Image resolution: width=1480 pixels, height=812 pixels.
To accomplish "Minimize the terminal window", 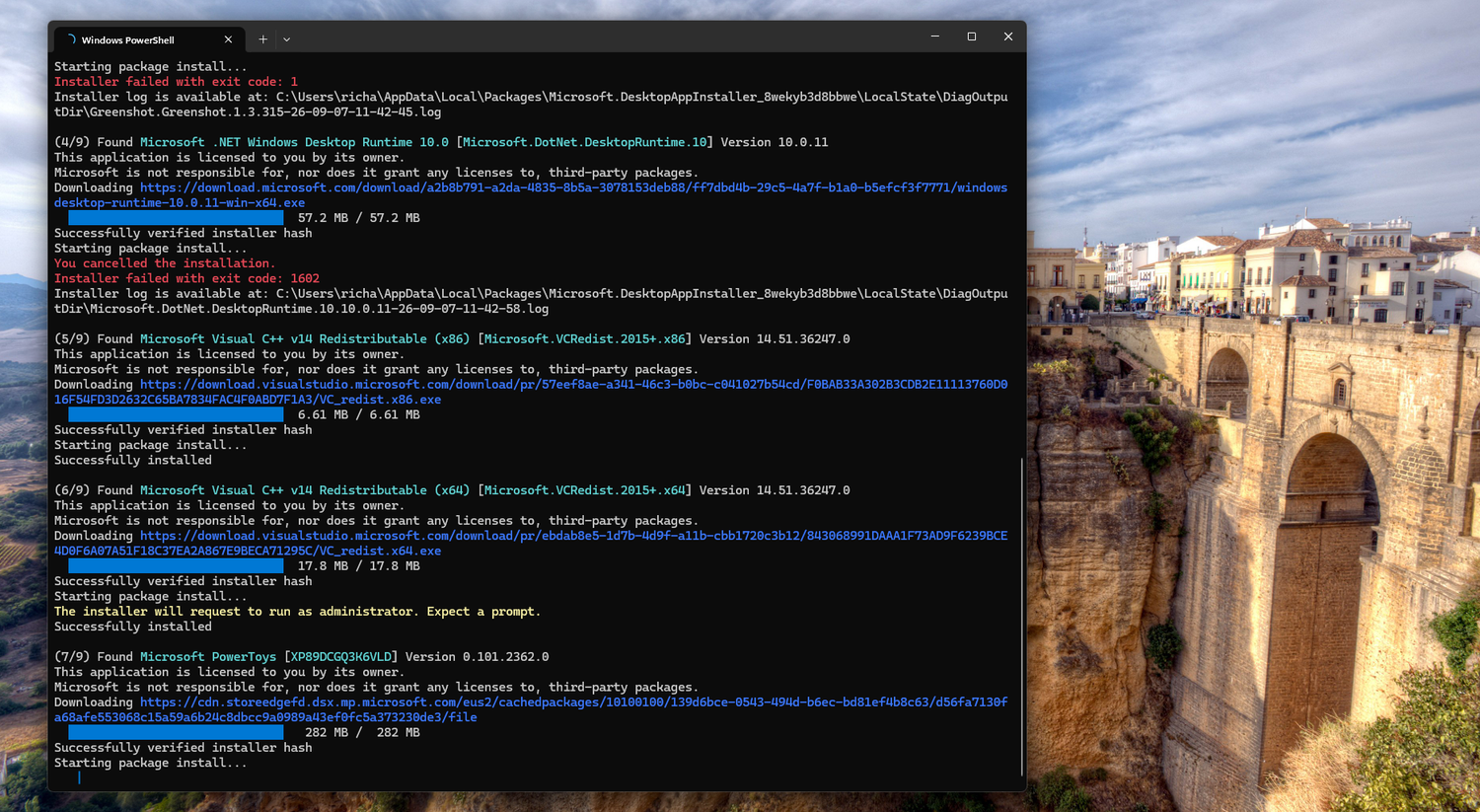I will point(934,37).
